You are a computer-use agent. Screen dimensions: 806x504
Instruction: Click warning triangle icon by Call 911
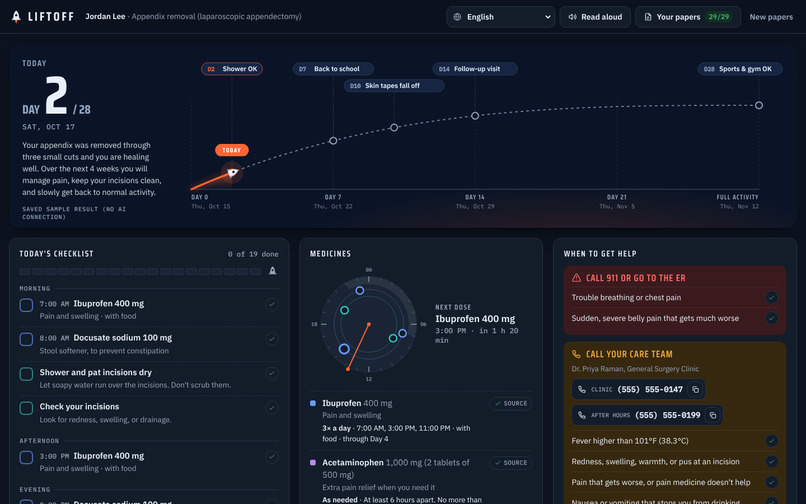[x=576, y=278]
